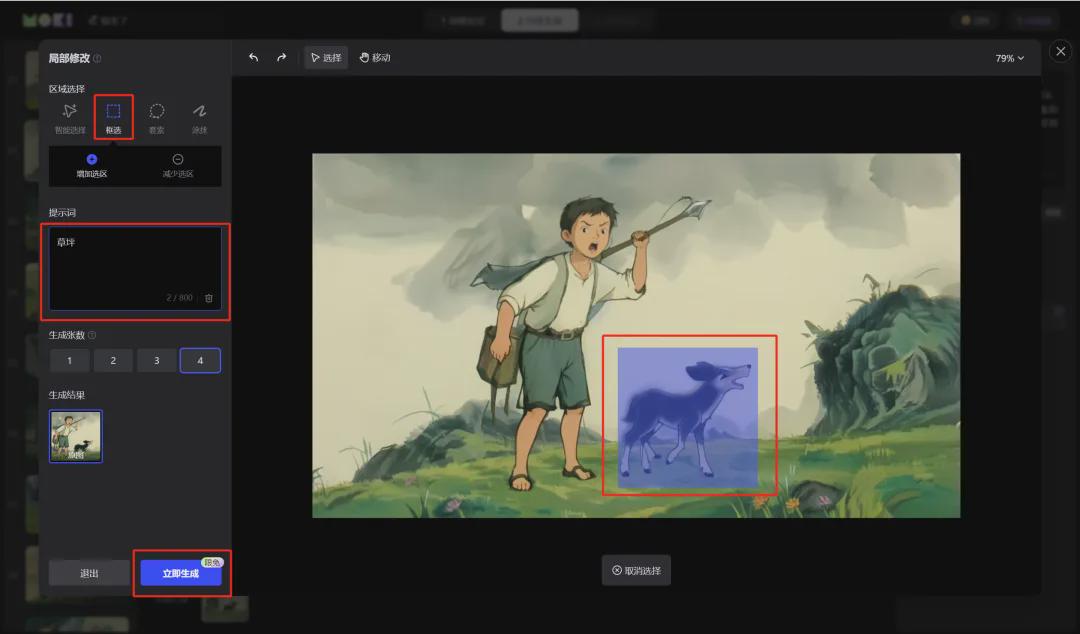Select generation count option 1

coord(69,360)
